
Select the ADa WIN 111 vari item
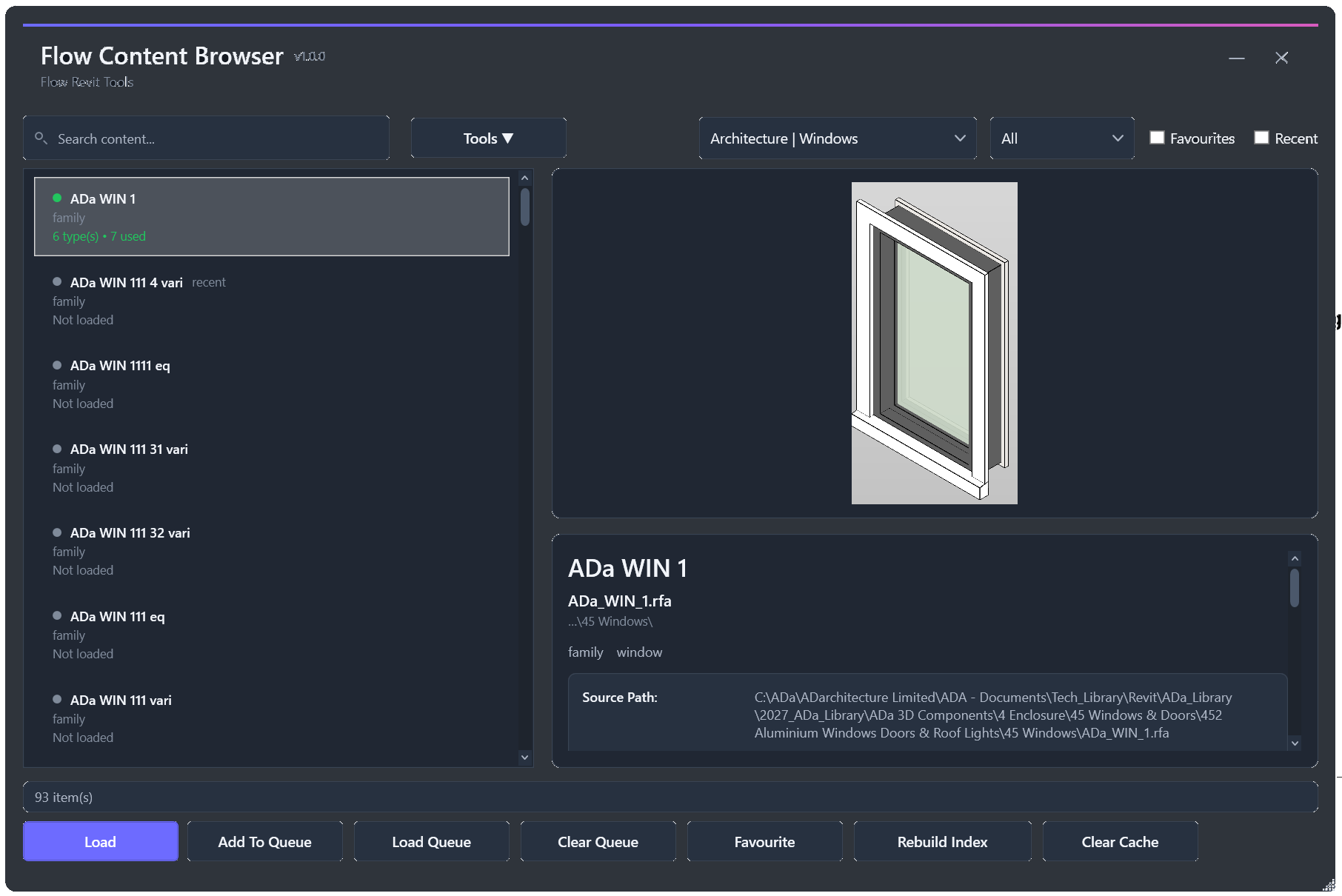(272, 718)
